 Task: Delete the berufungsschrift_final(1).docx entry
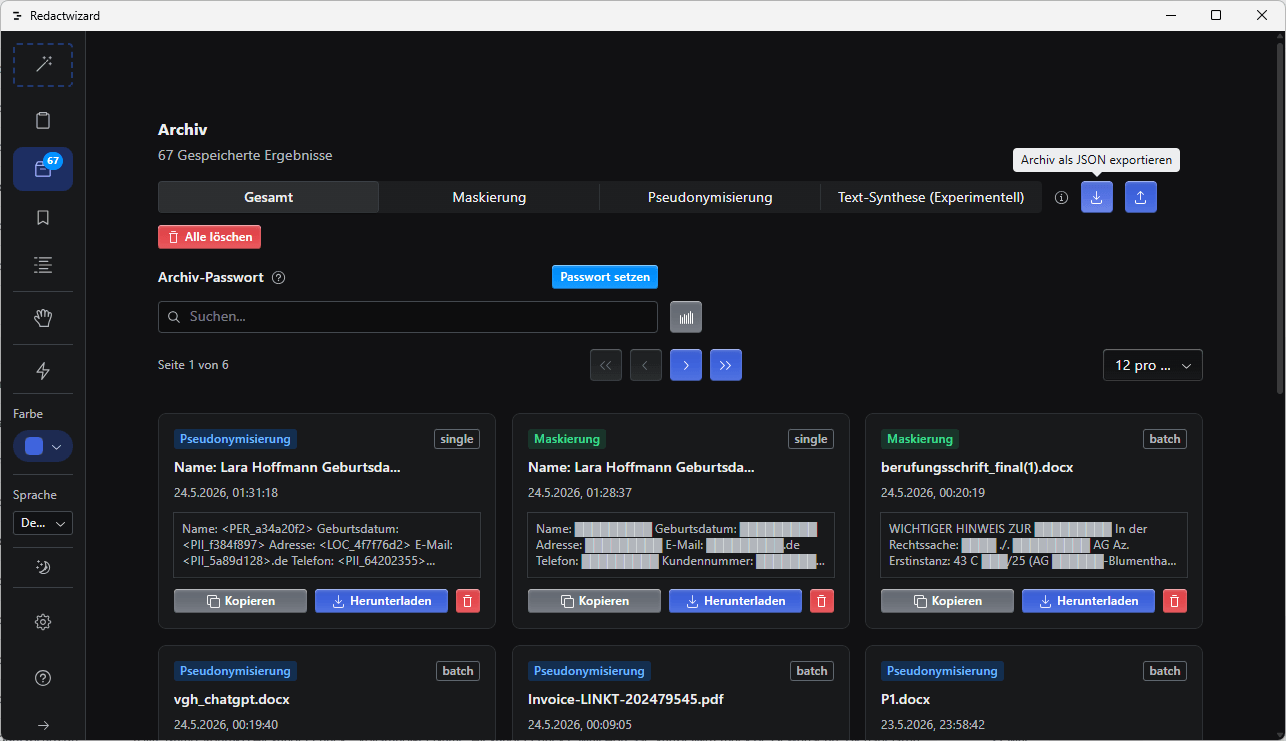point(1175,601)
